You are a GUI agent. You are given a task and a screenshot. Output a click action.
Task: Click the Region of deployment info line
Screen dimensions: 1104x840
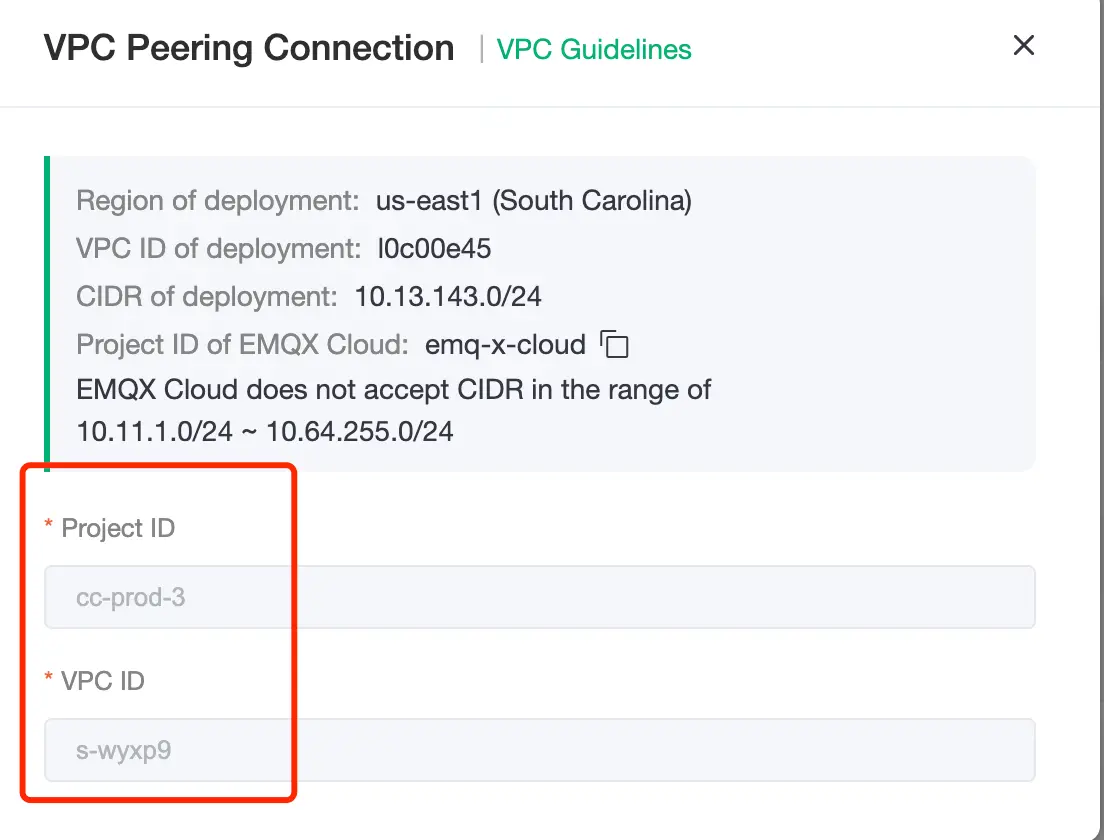tap(384, 201)
